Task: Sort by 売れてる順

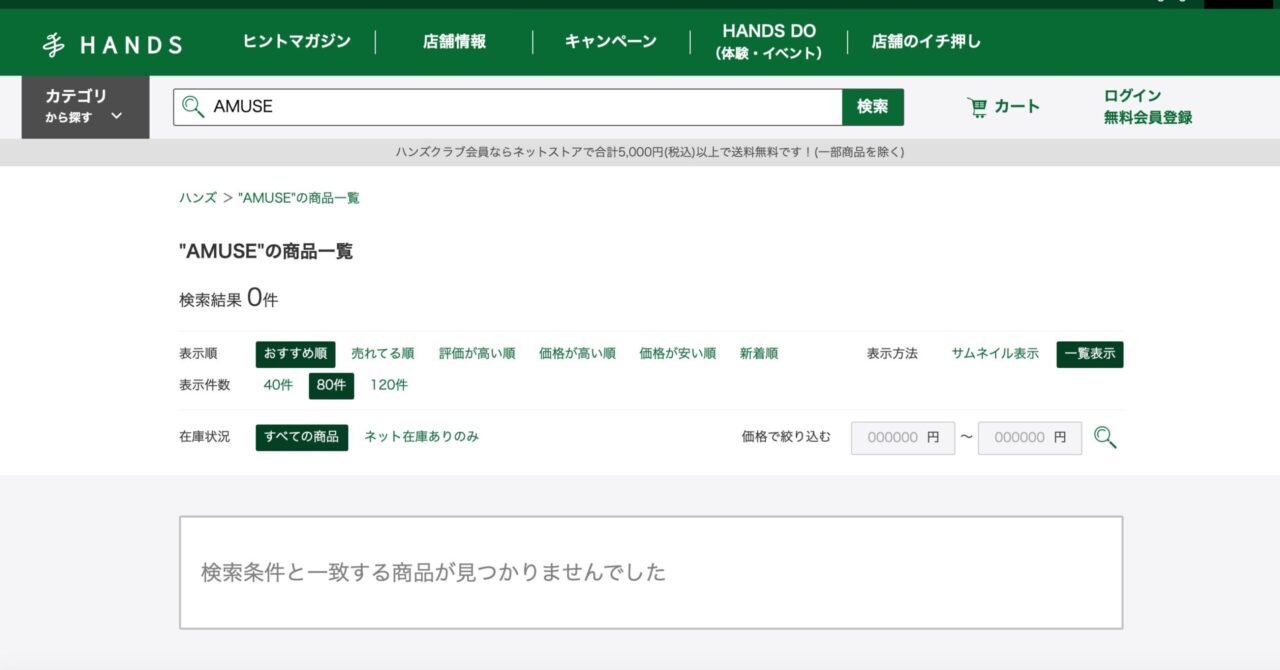Action: [383, 354]
